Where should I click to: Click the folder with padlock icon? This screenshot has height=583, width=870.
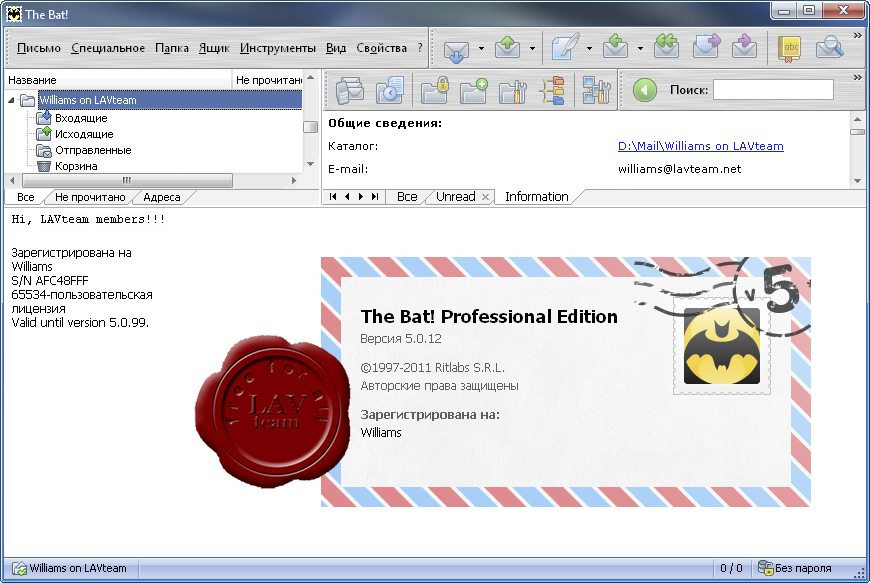(434, 90)
